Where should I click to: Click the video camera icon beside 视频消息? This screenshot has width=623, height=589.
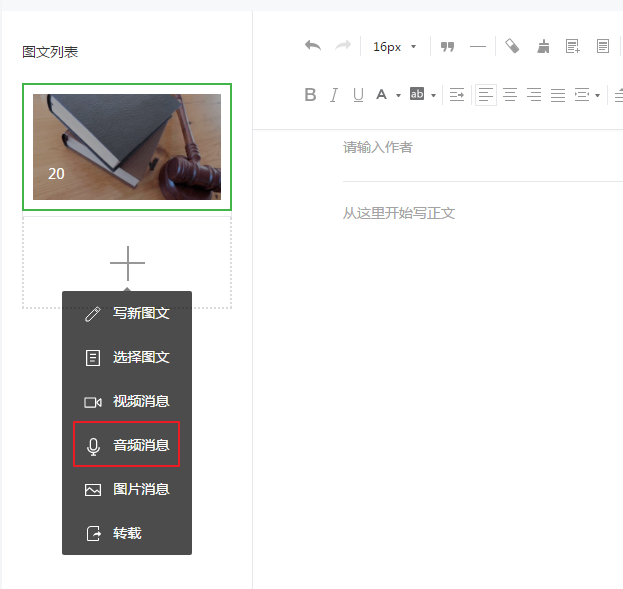click(93, 402)
